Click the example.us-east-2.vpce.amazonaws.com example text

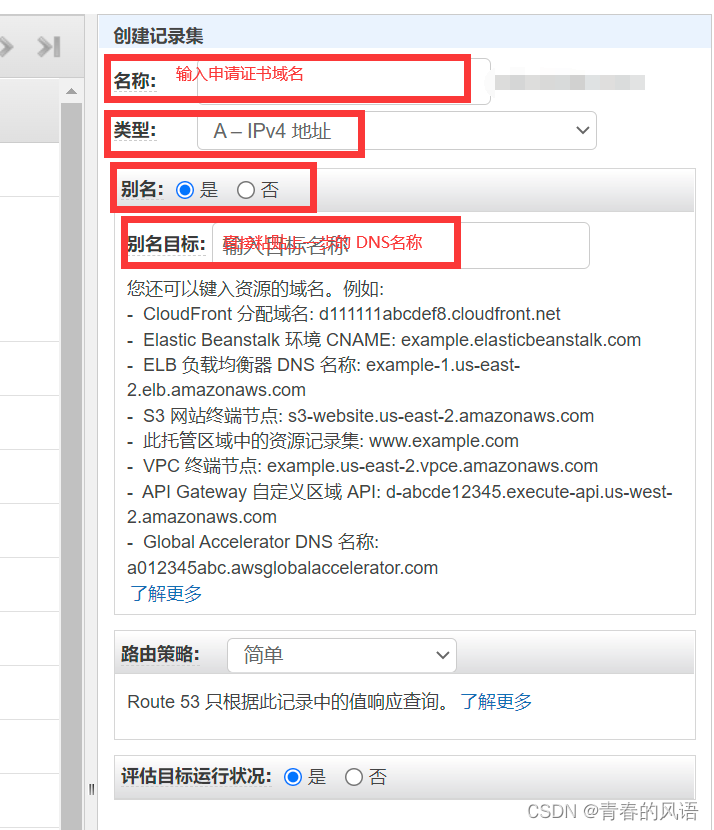pos(432,466)
